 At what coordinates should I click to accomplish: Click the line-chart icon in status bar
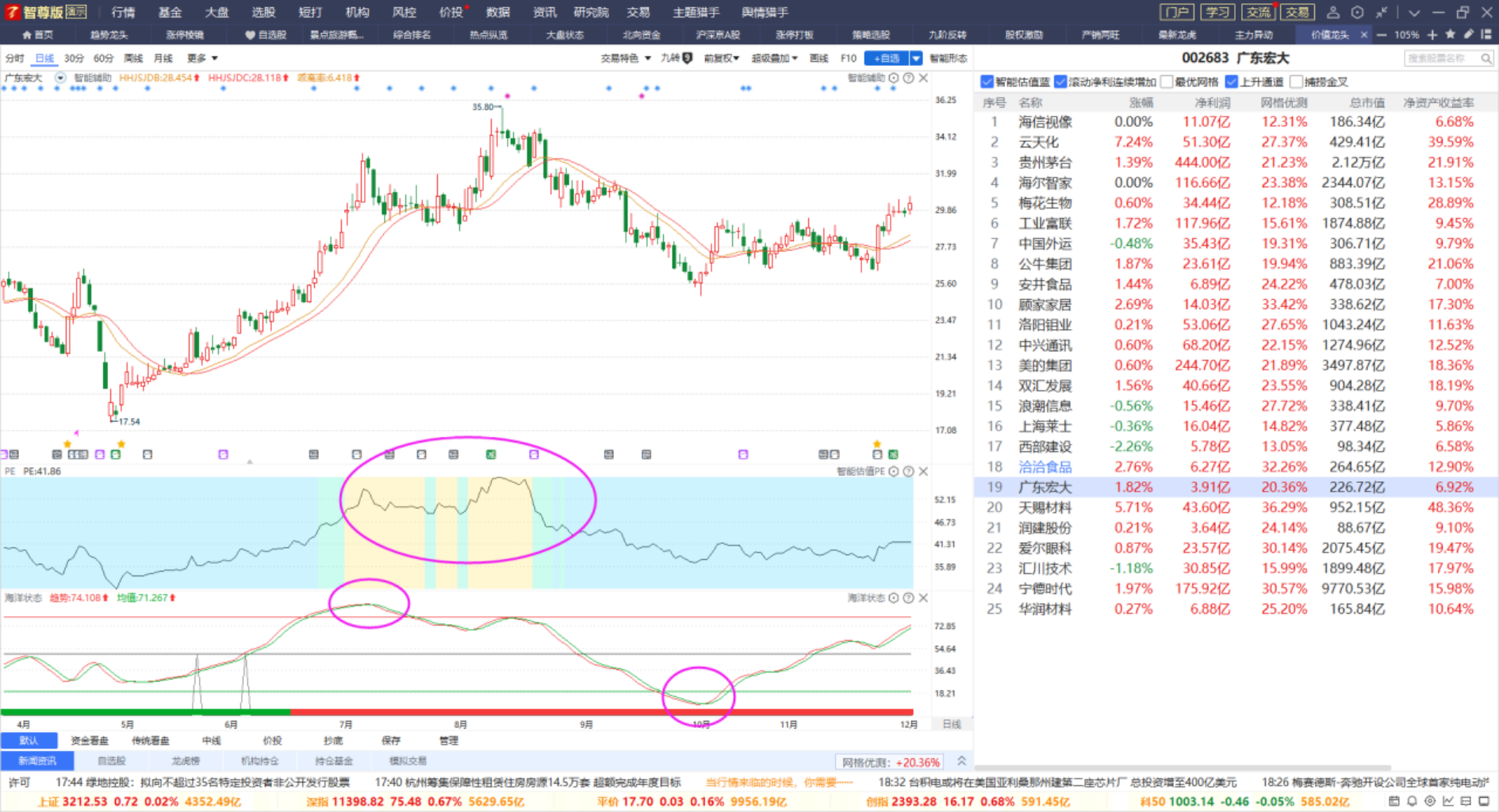pos(1448,801)
